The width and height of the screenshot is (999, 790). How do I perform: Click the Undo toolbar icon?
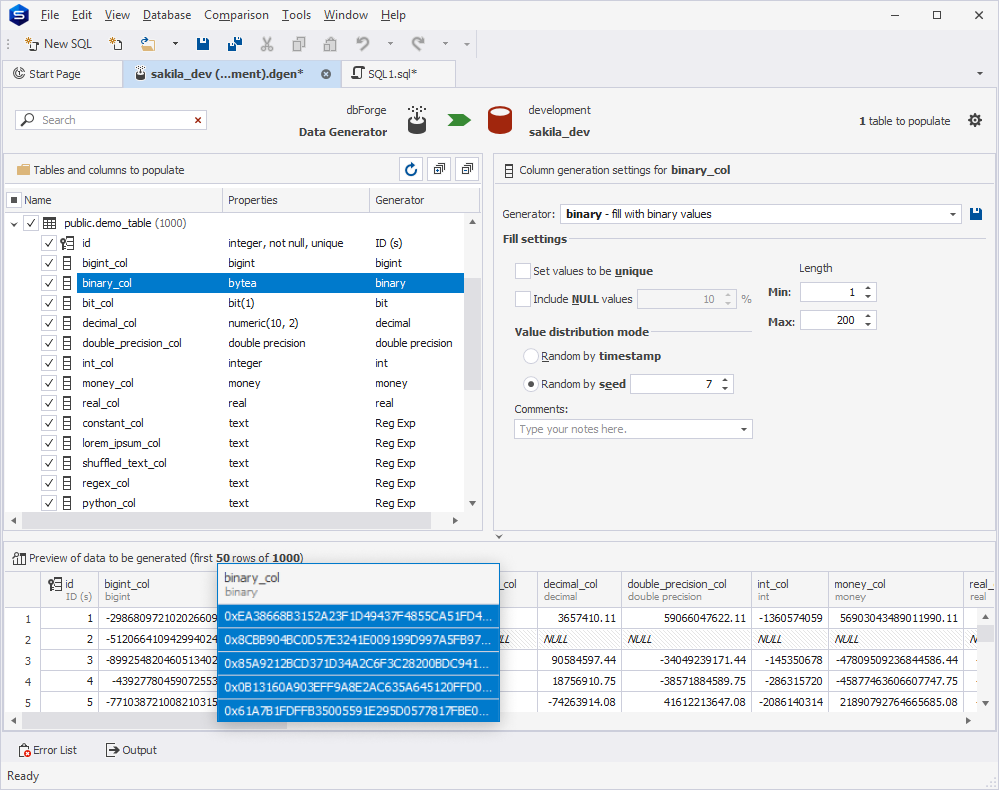[x=363, y=44]
